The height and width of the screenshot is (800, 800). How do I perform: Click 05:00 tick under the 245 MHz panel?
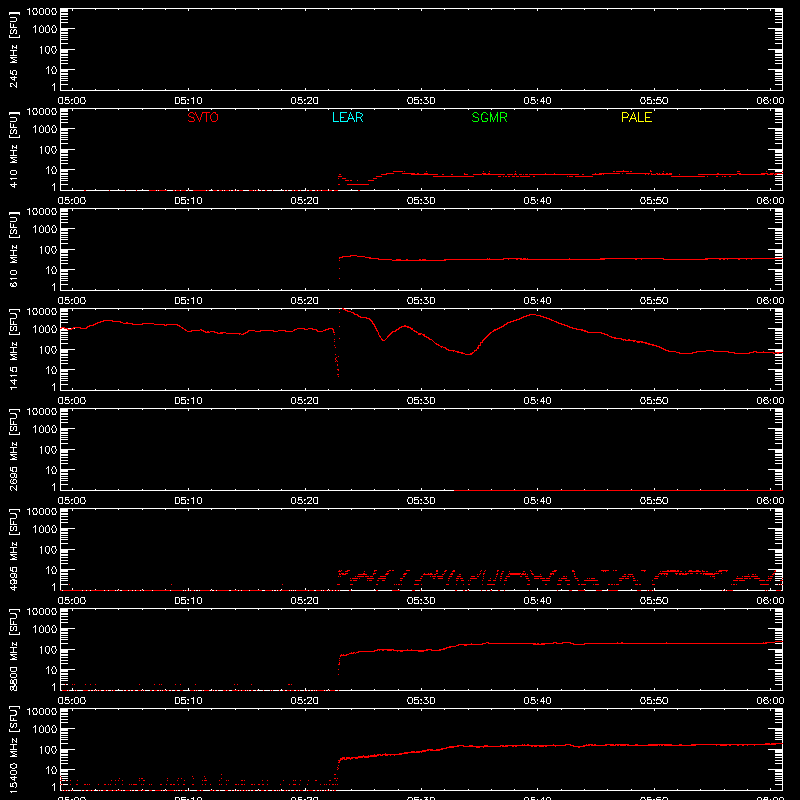point(71,101)
